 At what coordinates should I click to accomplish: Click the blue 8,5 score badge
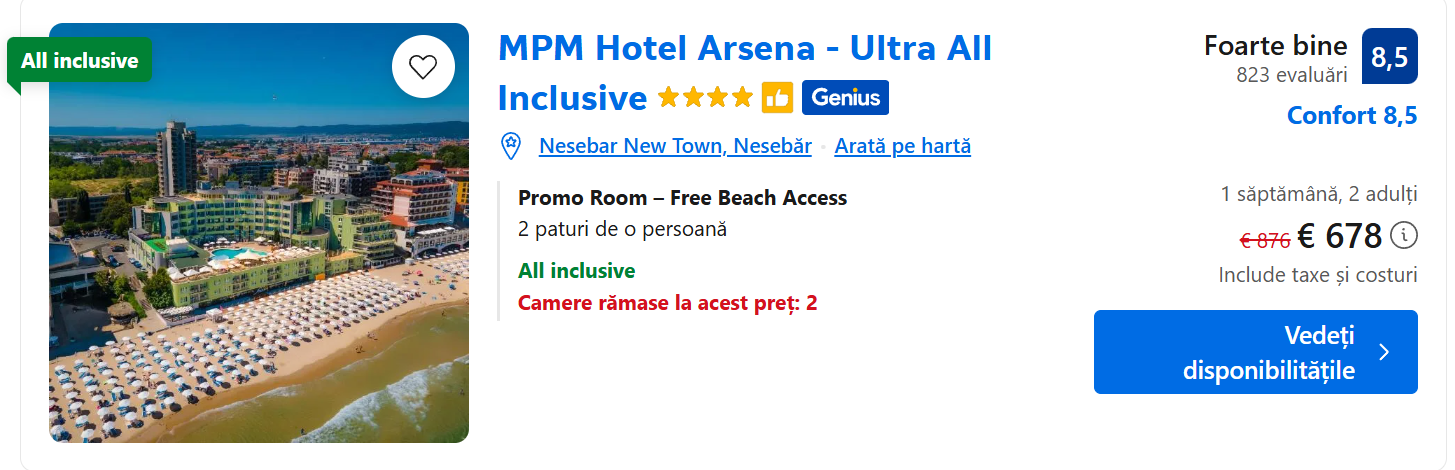coord(1389,56)
